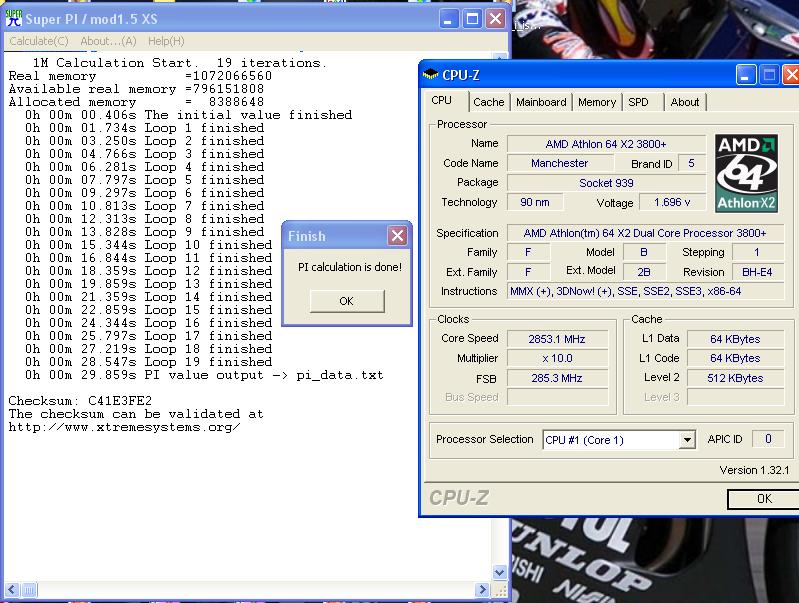
Task: Switch to the Mainboard tab
Action: 541,102
